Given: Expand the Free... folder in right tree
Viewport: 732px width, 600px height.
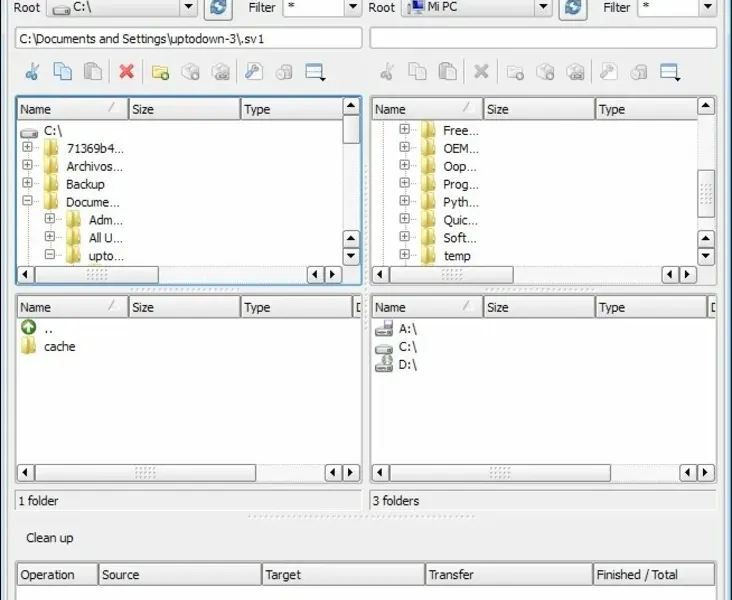Looking at the screenshot, I should [x=404, y=129].
